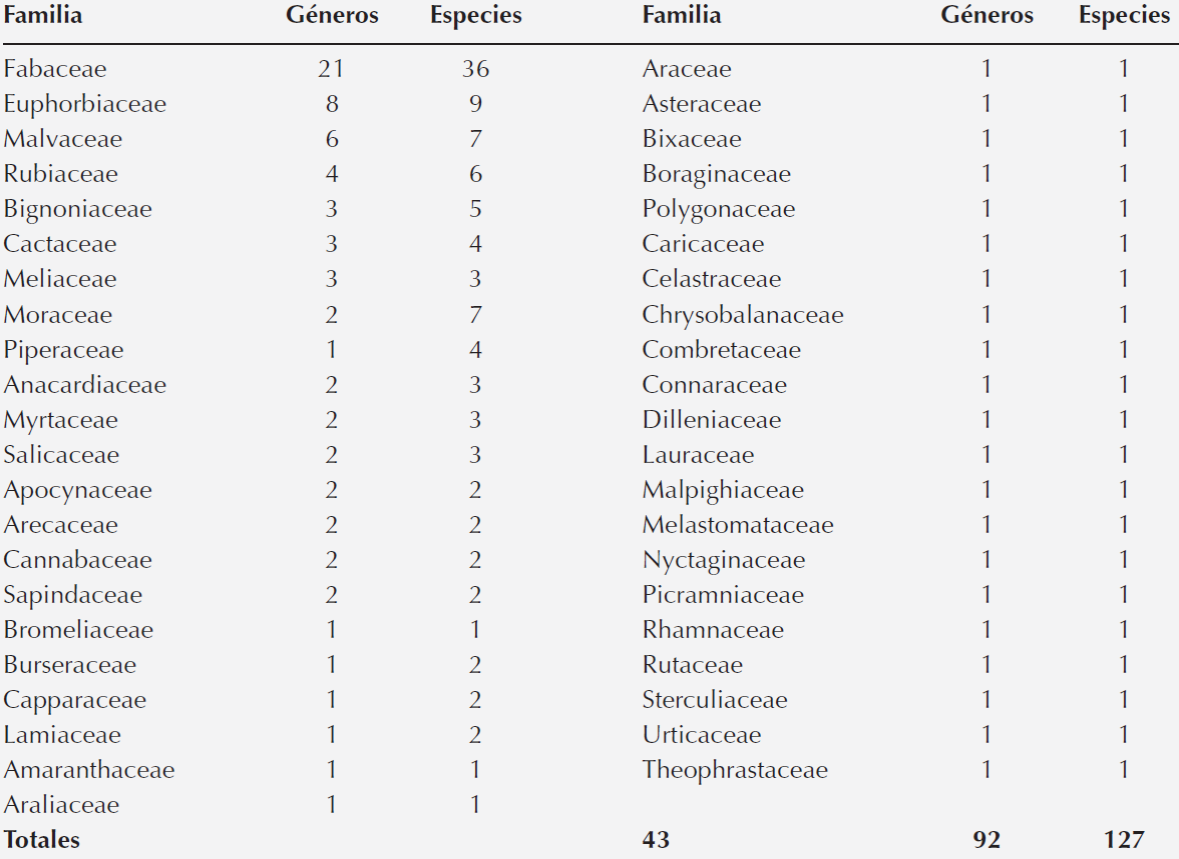Viewport: 1179px width, 859px height.
Task: Select the Theophrastaceae family entry
Action: (x=735, y=770)
